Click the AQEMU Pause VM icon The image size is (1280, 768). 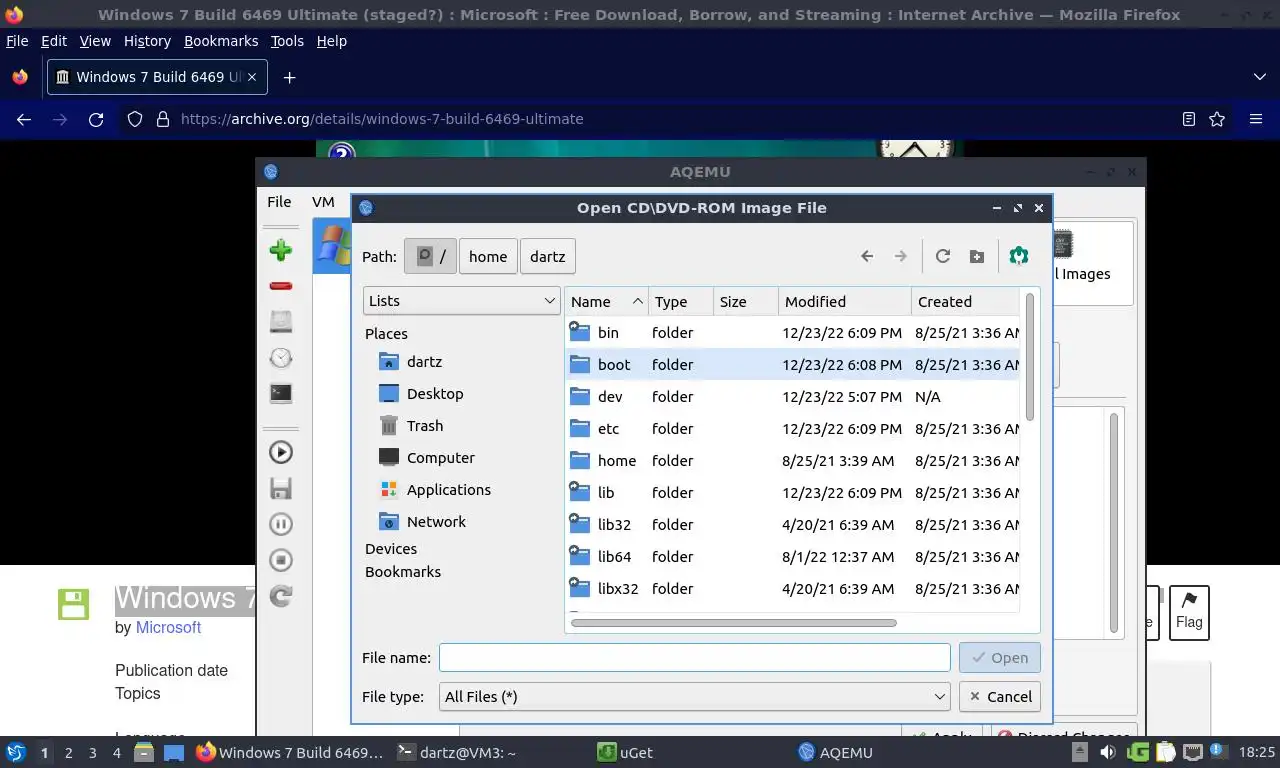281,524
